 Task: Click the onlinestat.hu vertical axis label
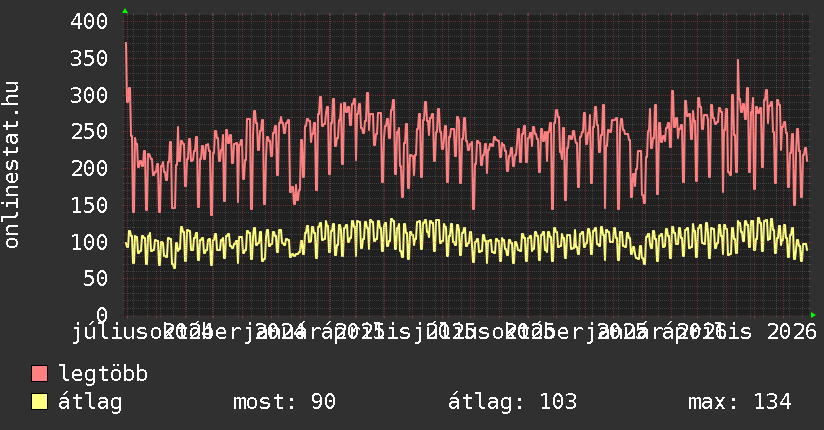pos(11,165)
